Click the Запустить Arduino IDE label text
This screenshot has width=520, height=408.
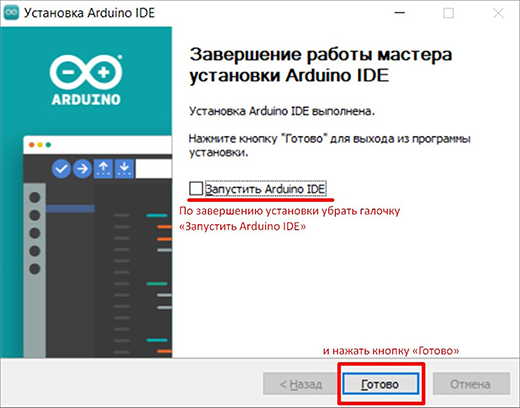[x=265, y=189]
